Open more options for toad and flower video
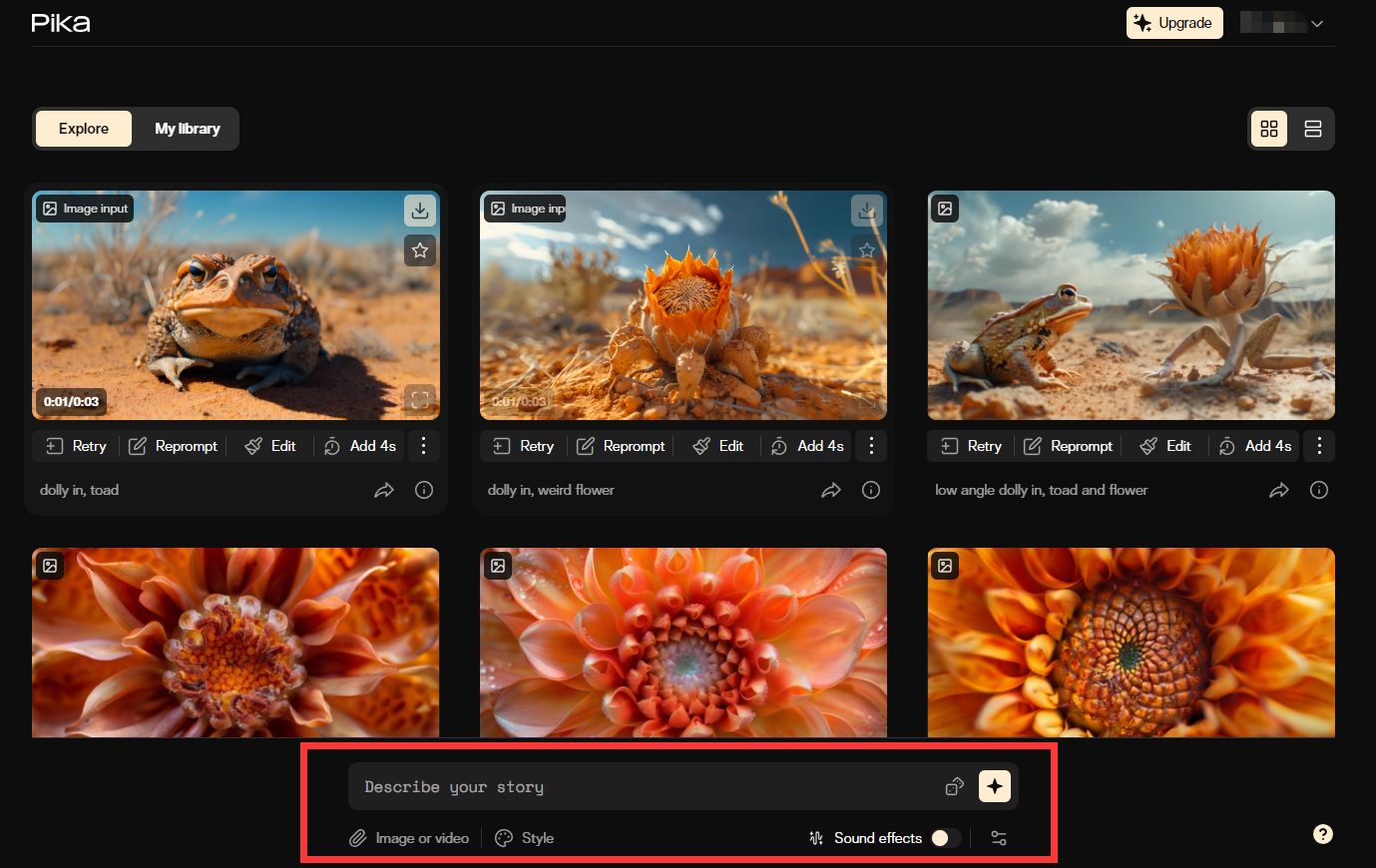The image size is (1376, 868). pos(1319,446)
